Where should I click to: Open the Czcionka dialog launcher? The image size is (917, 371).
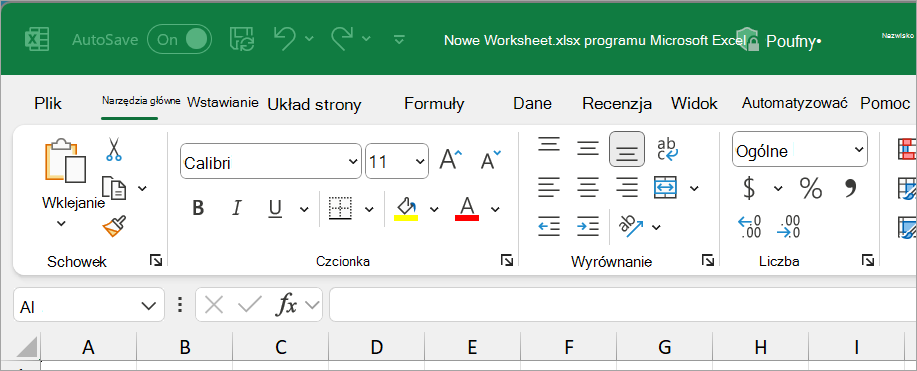click(x=507, y=260)
